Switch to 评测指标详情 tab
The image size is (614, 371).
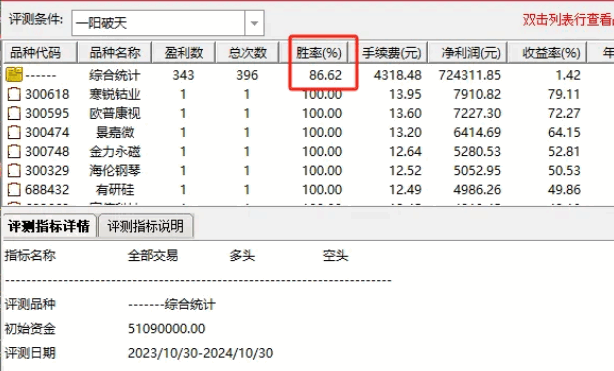tap(49, 226)
